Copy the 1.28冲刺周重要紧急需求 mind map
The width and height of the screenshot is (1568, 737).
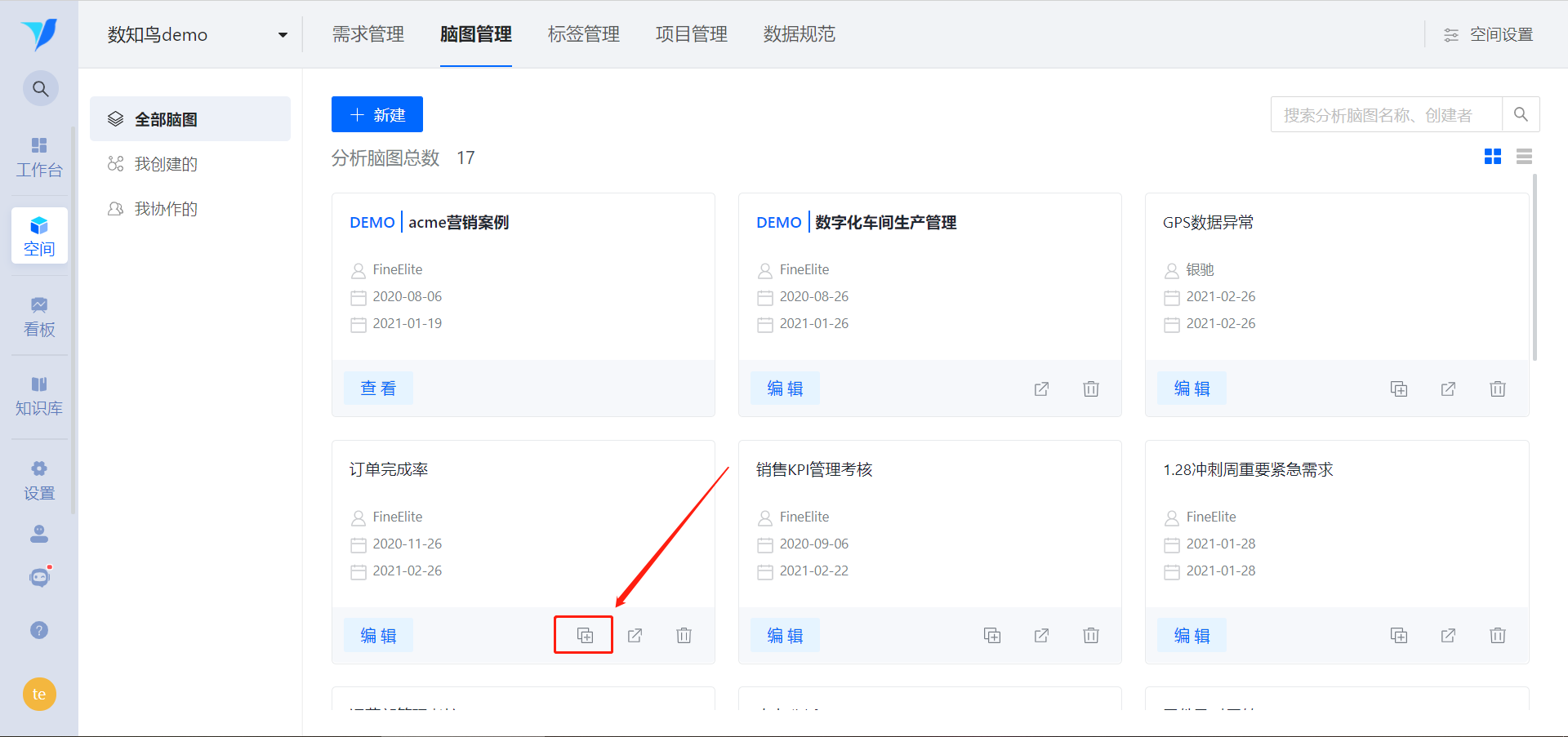coord(1399,635)
